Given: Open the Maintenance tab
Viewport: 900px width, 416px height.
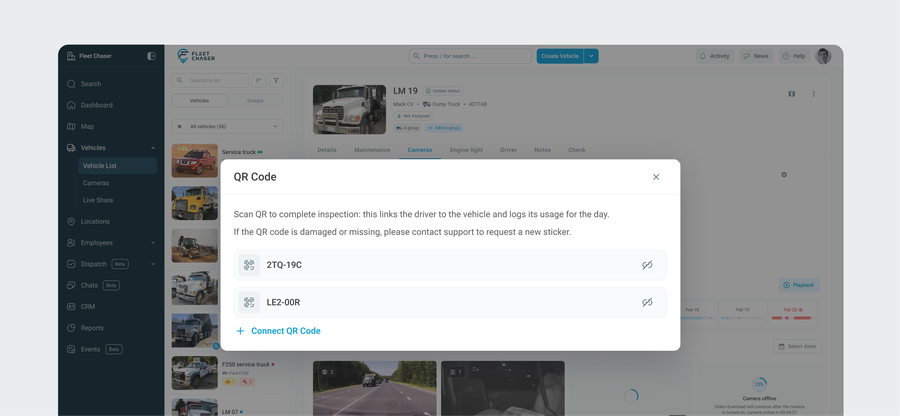Looking at the screenshot, I should (x=372, y=150).
